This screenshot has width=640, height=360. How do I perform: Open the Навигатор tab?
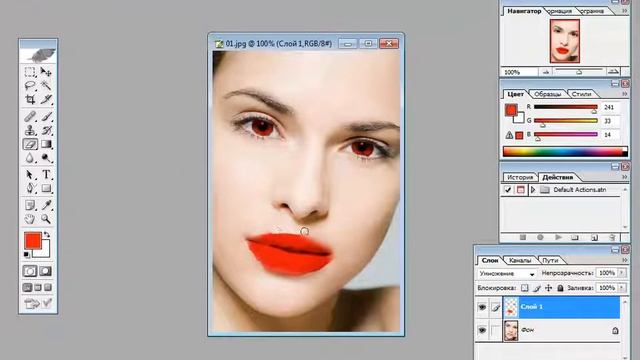tap(524, 11)
